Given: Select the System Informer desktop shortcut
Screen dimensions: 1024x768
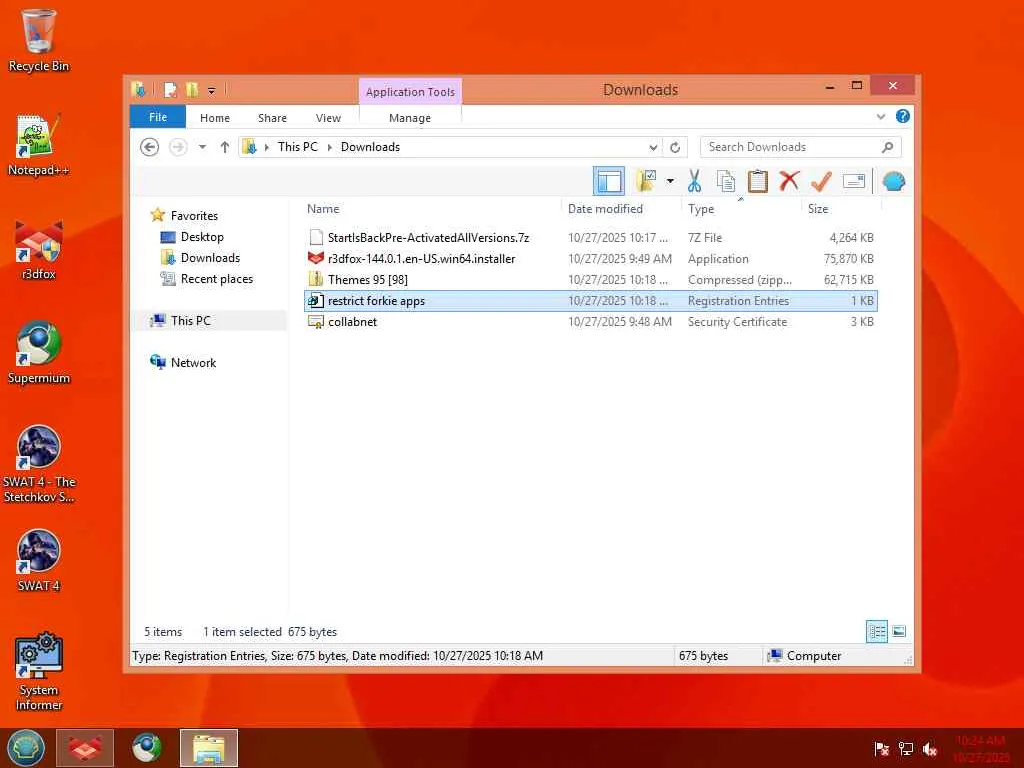Looking at the screenshot, I should (39, 671).
